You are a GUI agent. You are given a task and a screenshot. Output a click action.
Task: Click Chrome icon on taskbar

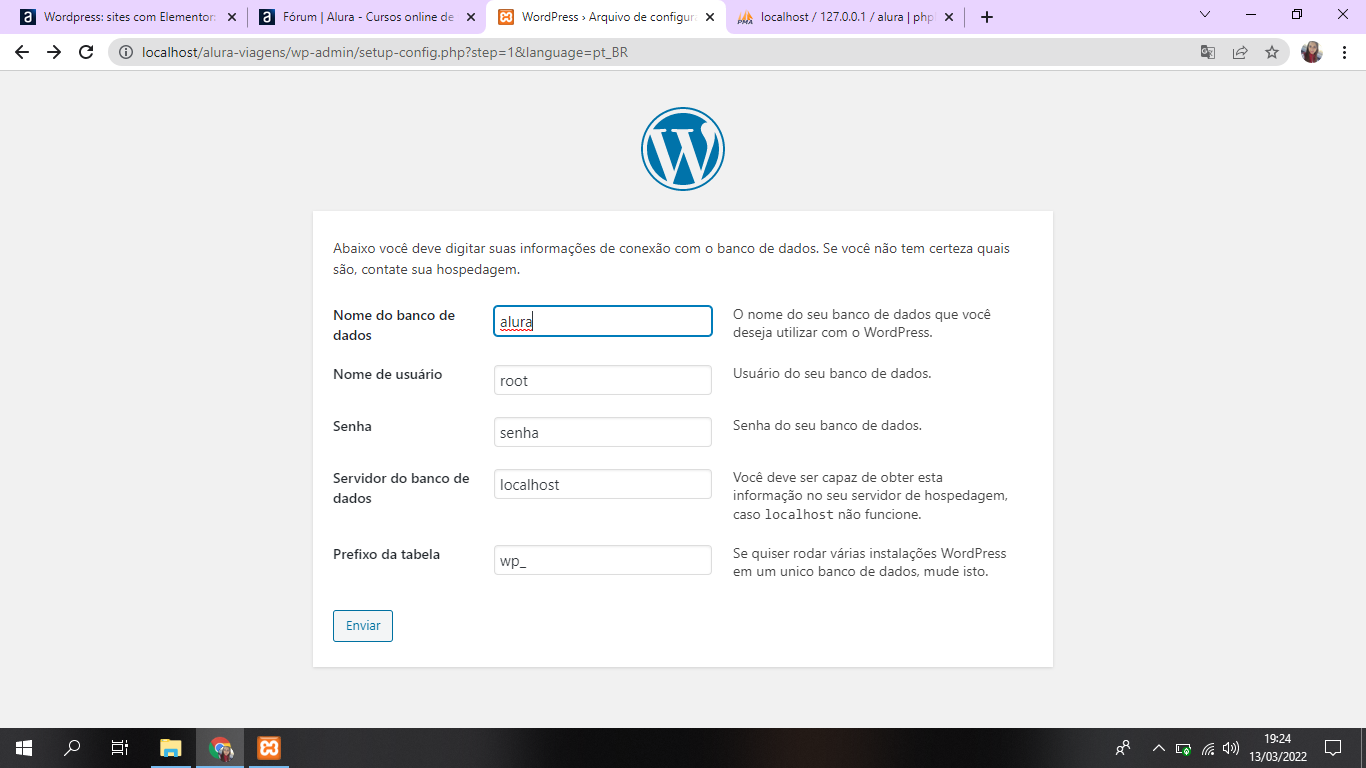click(220, 748)
